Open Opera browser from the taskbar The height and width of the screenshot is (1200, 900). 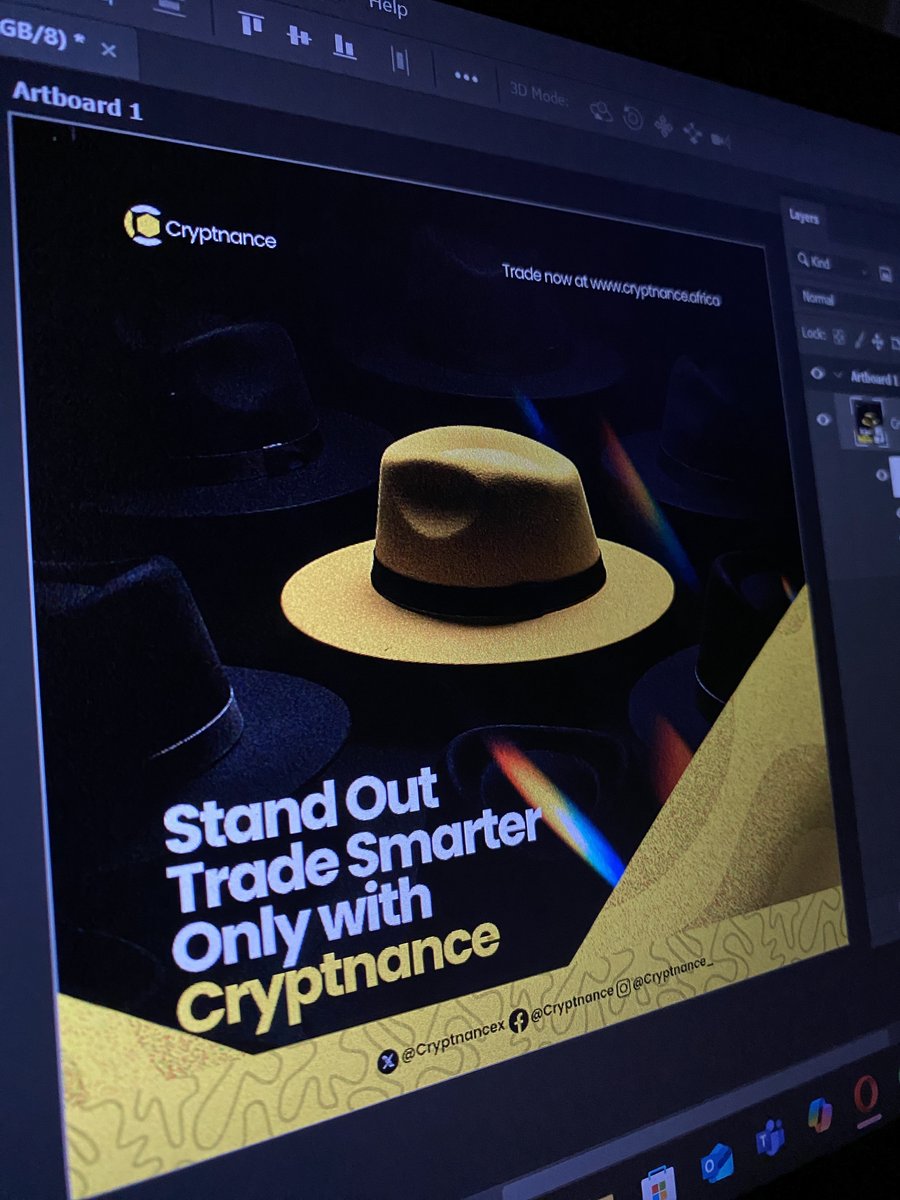point(867,1094)
